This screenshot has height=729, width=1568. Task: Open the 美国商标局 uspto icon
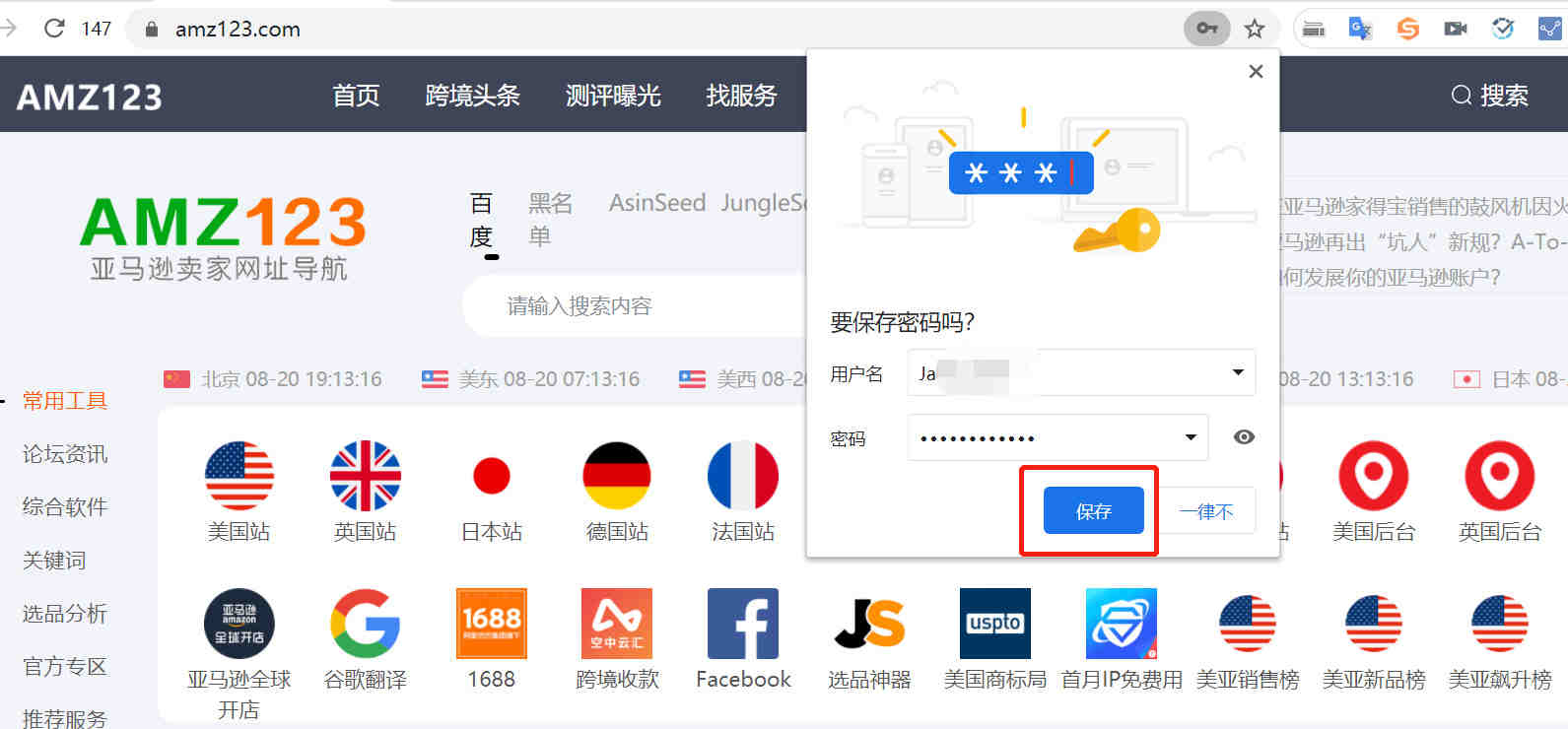coord(995,624)
